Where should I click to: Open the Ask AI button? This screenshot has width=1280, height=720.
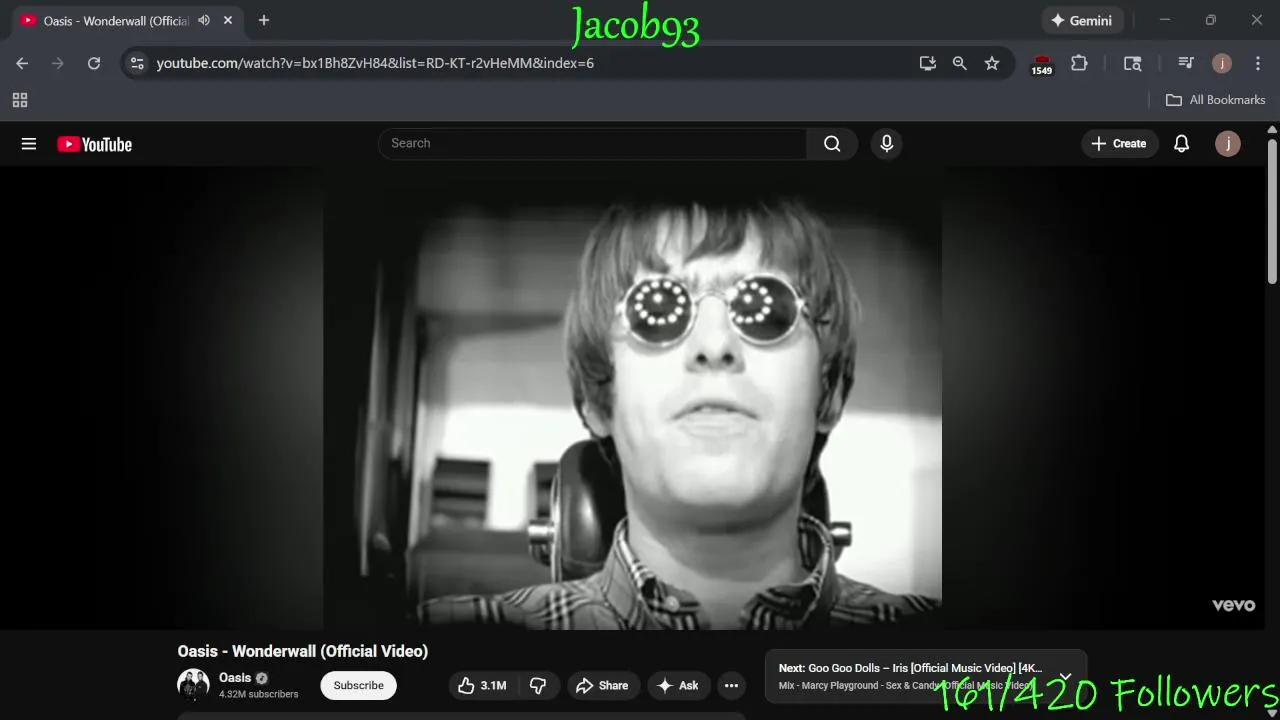pos(678,685)
